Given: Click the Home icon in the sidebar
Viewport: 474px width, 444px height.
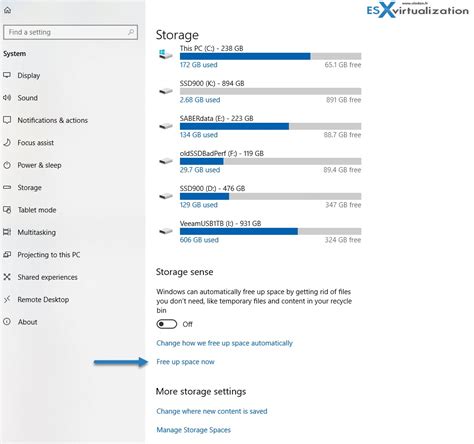Looking at the screenshot, I should (x=7, y=10).
